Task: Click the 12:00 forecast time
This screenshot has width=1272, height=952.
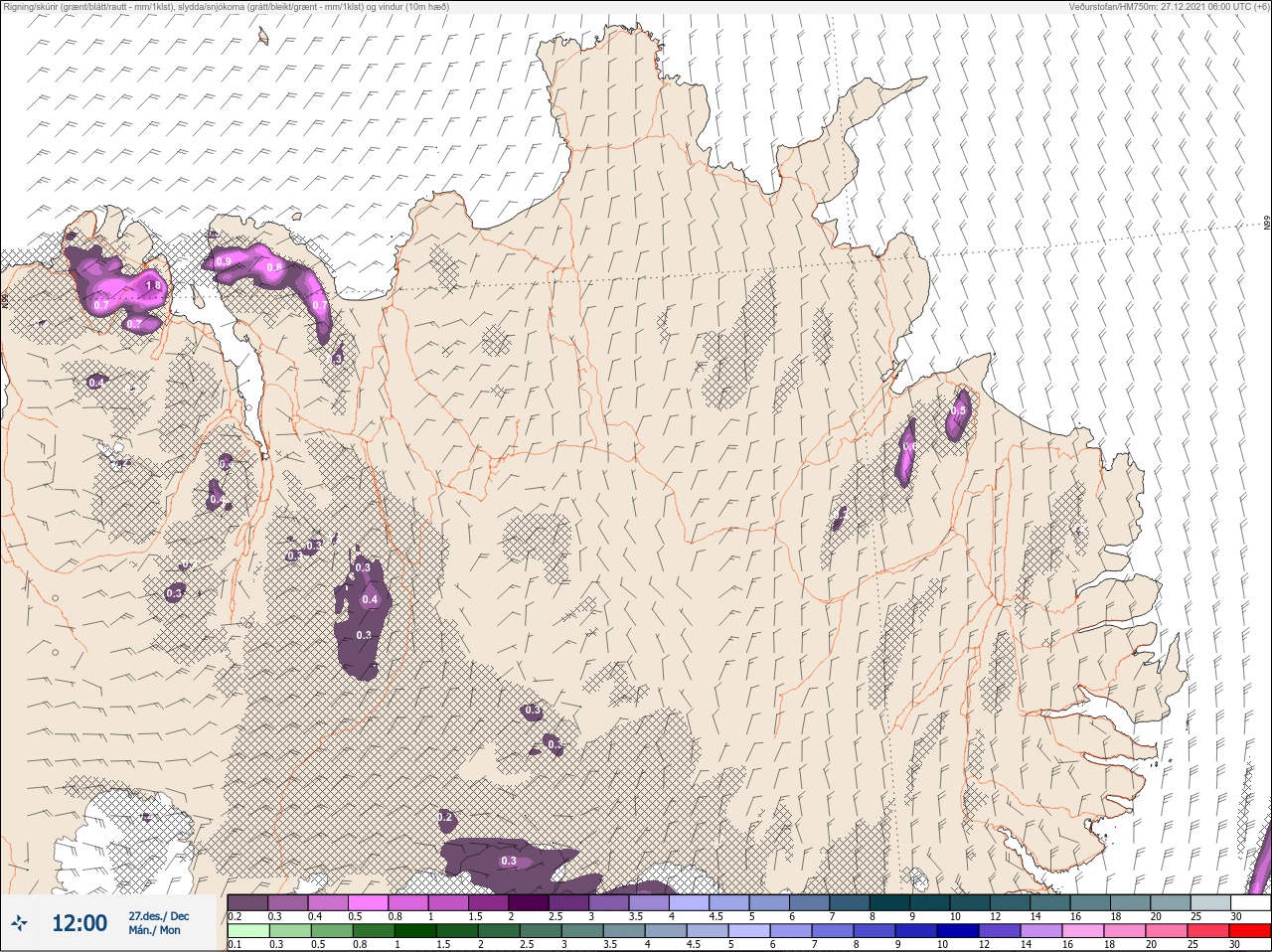Action: coord(79,923)
